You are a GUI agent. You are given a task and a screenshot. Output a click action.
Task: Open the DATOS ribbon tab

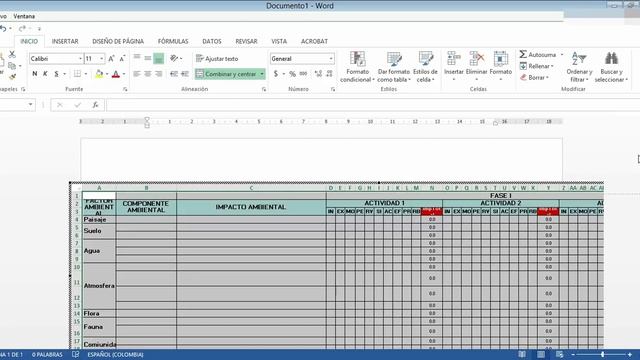click(212, 41)
